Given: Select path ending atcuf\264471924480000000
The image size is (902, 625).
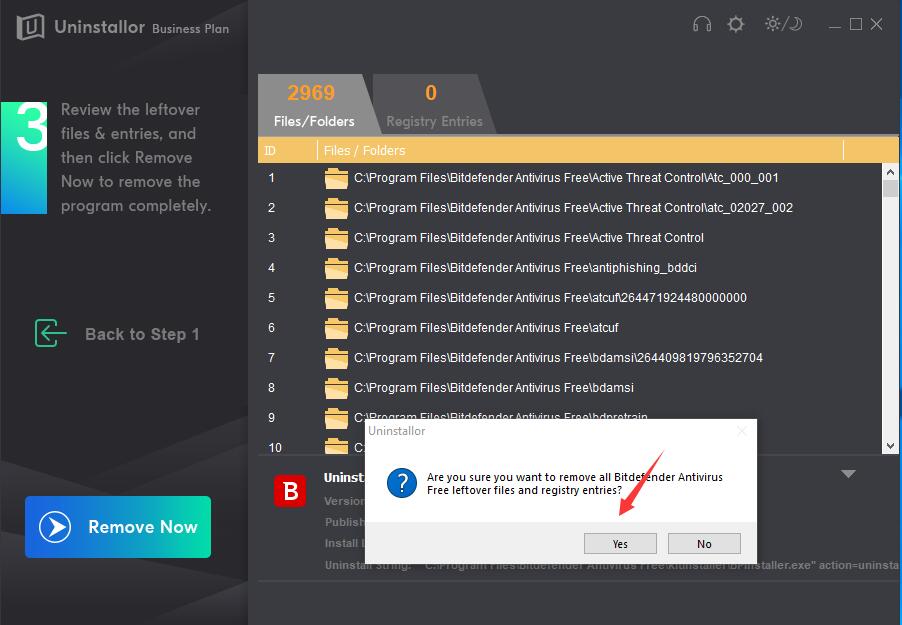Looking at the screenshot, I should click(551, 298).
